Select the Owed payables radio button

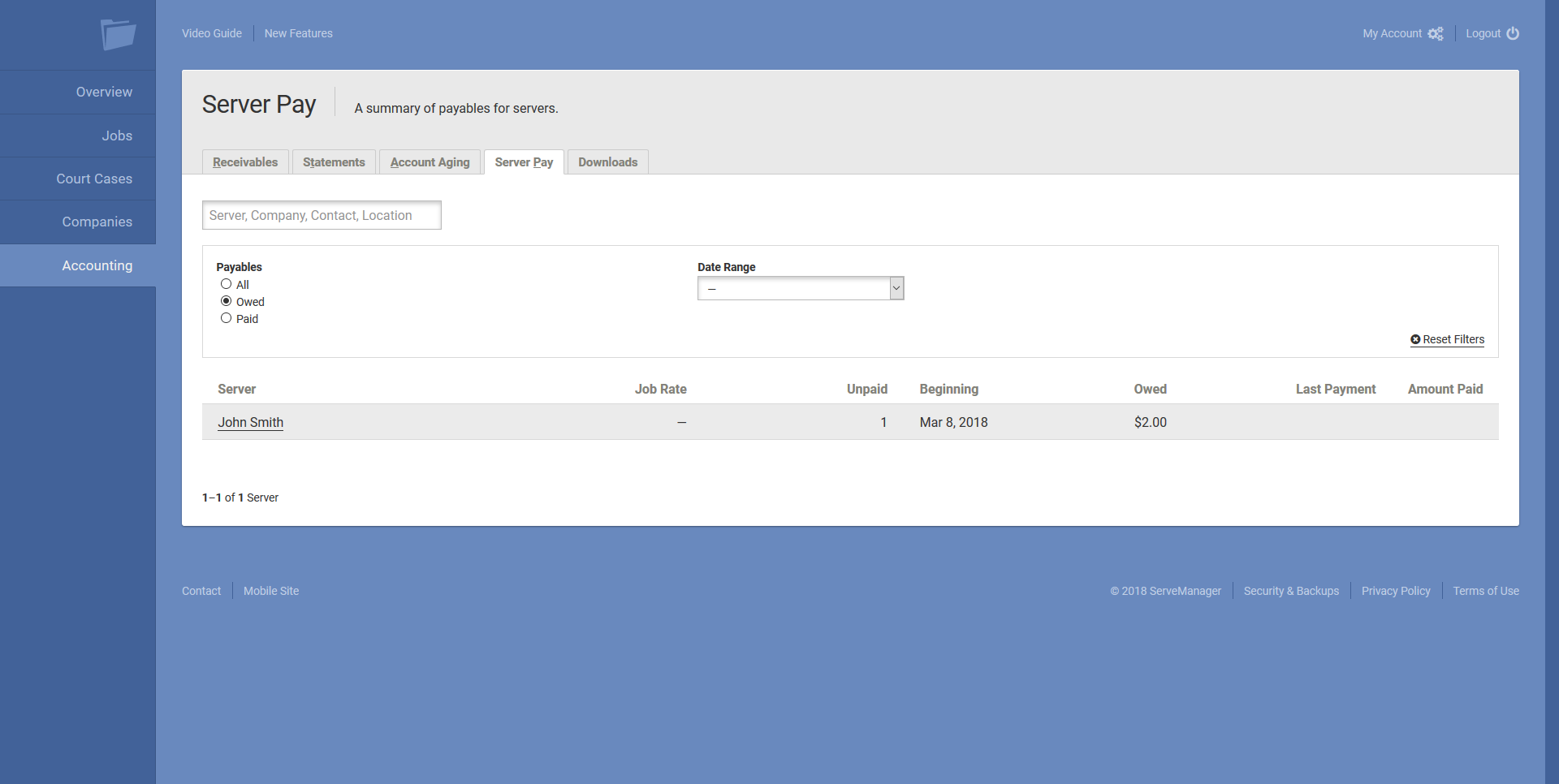(226, 300)
